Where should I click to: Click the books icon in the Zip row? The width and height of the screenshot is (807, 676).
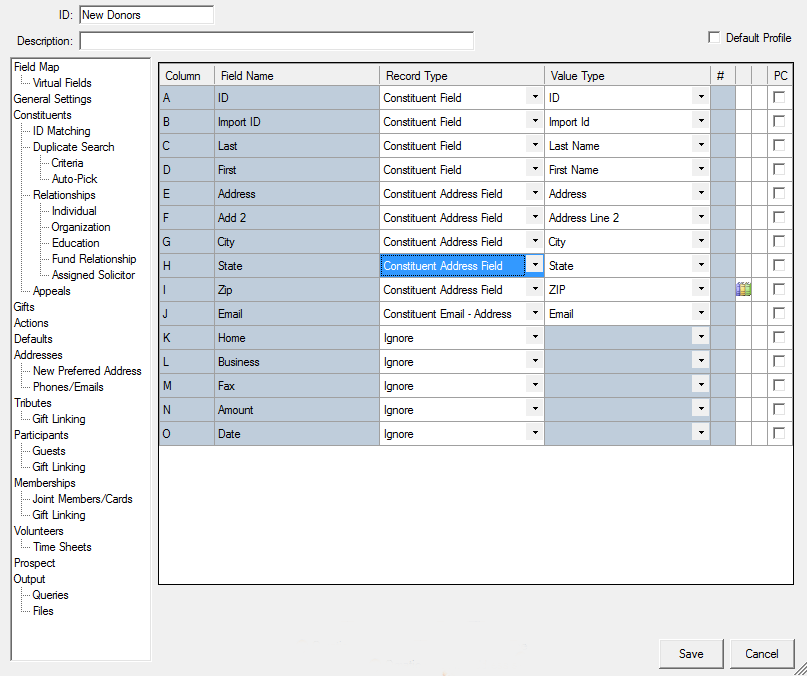743,289
